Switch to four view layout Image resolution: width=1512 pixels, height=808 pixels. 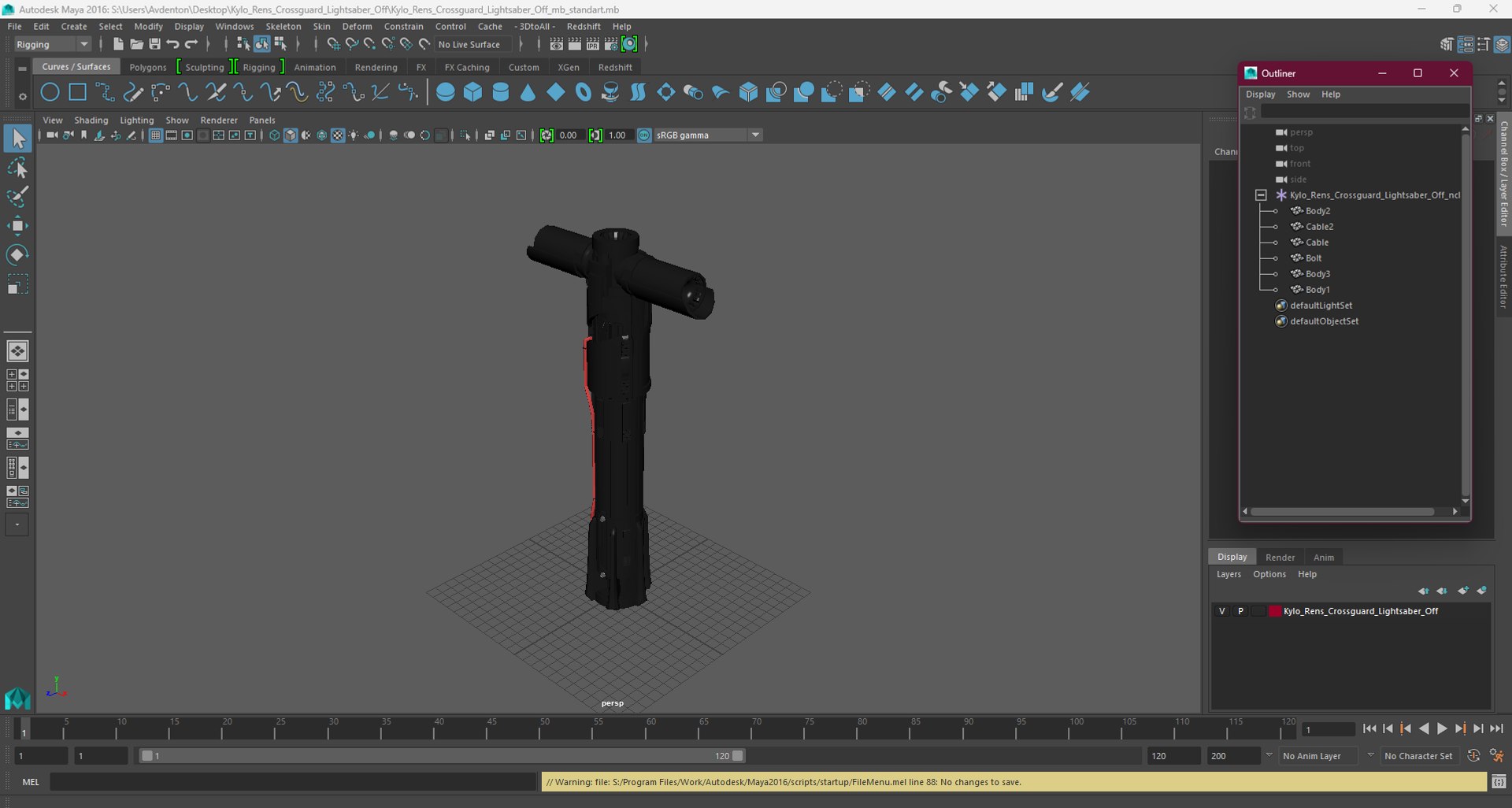click(17, 380)
